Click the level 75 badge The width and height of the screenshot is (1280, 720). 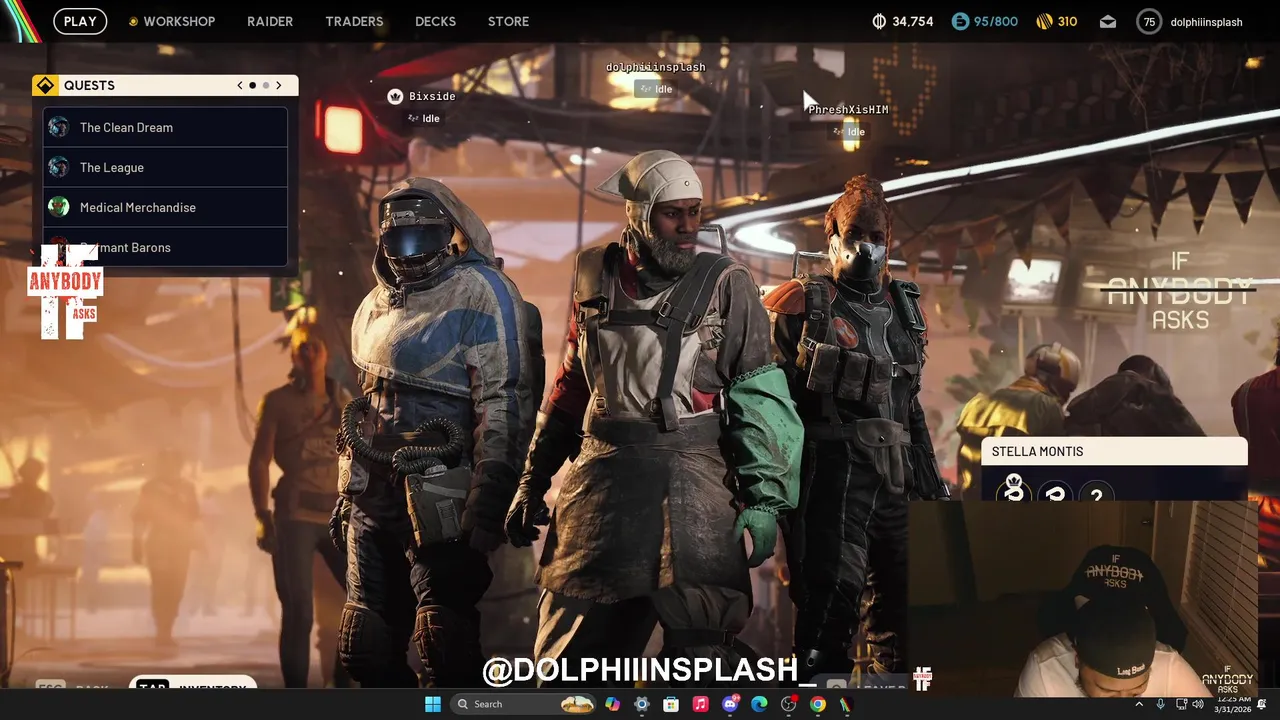[1149, 21]
